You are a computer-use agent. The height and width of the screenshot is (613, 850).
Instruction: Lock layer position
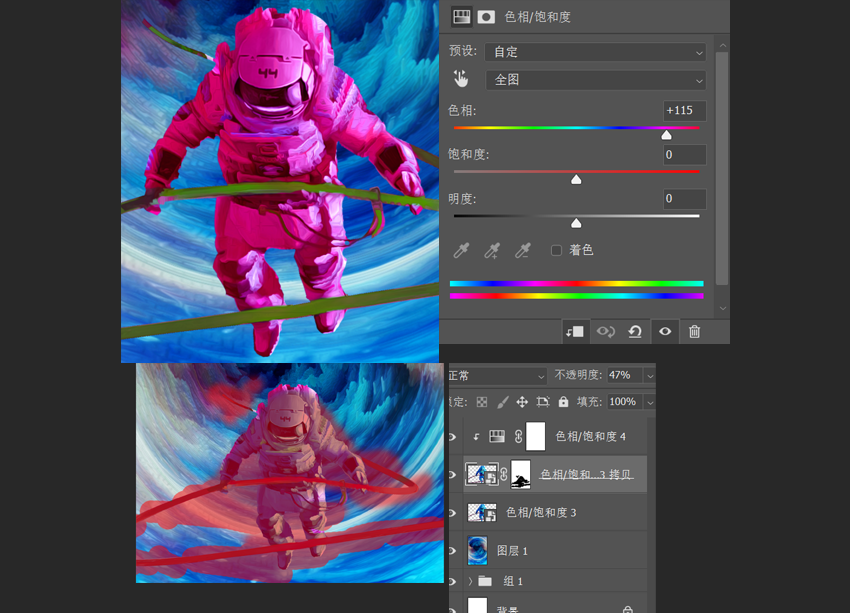click(x=522, y=402)
